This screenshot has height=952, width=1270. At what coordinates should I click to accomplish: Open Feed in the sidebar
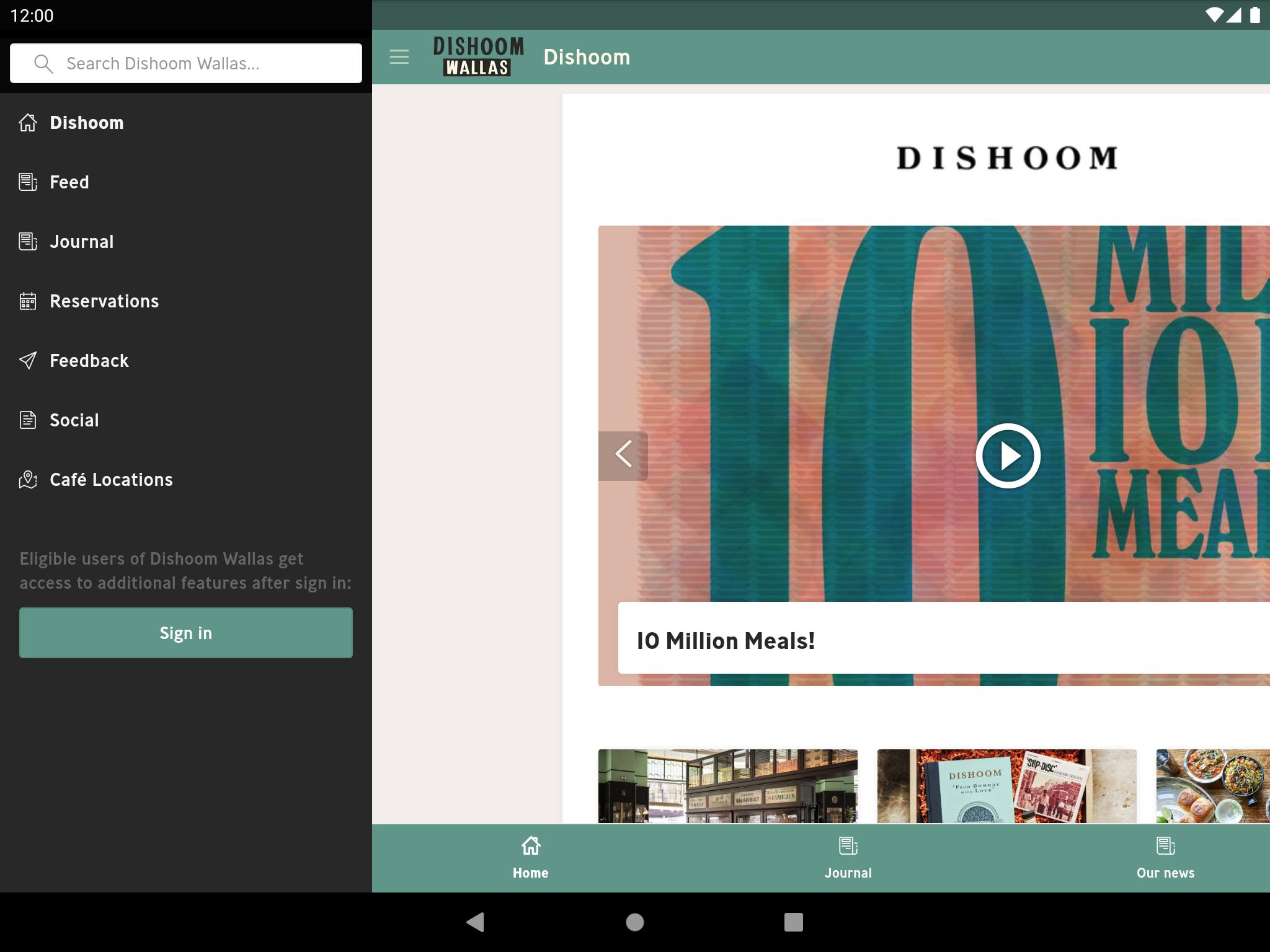coord(186,182)
